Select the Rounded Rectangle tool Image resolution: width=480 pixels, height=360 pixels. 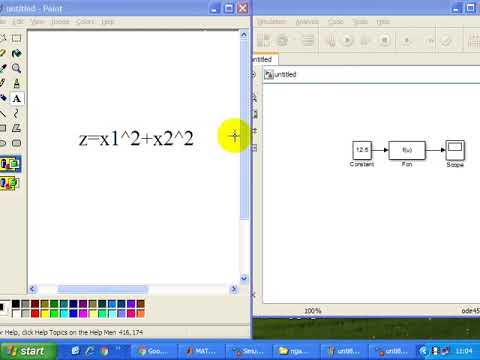16,143
